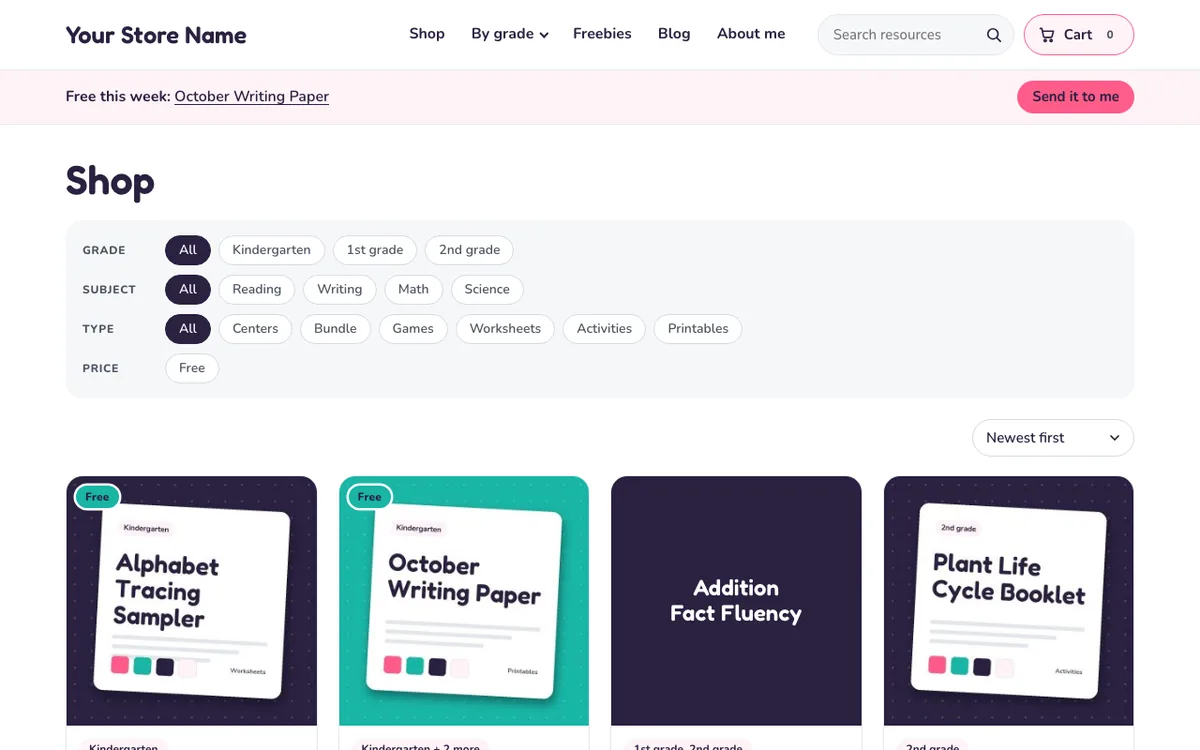Toggle the Free price filter
The image size is (1200, 750).
coord(192,368)
